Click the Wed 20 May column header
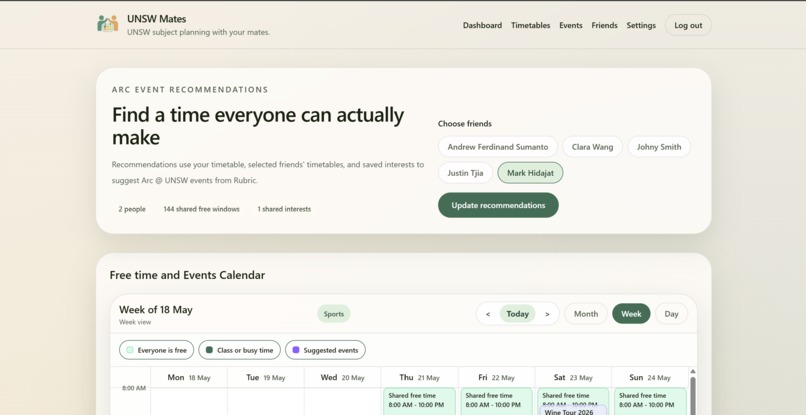Screen dimensions: 806x415 [342, 377]
